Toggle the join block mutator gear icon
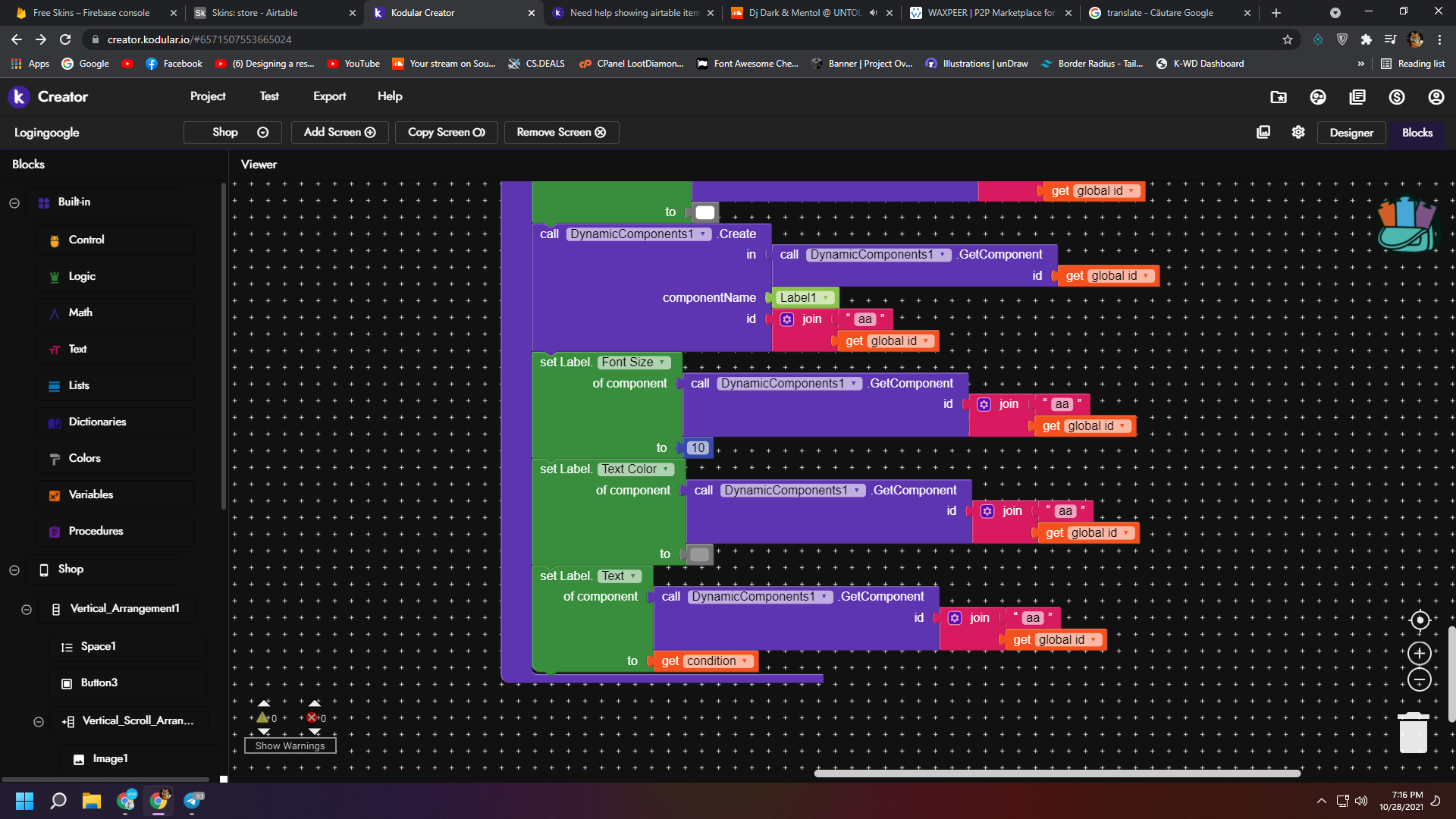Image resolution: width=1456 pixels, height=819 pixels. (787, 319)
